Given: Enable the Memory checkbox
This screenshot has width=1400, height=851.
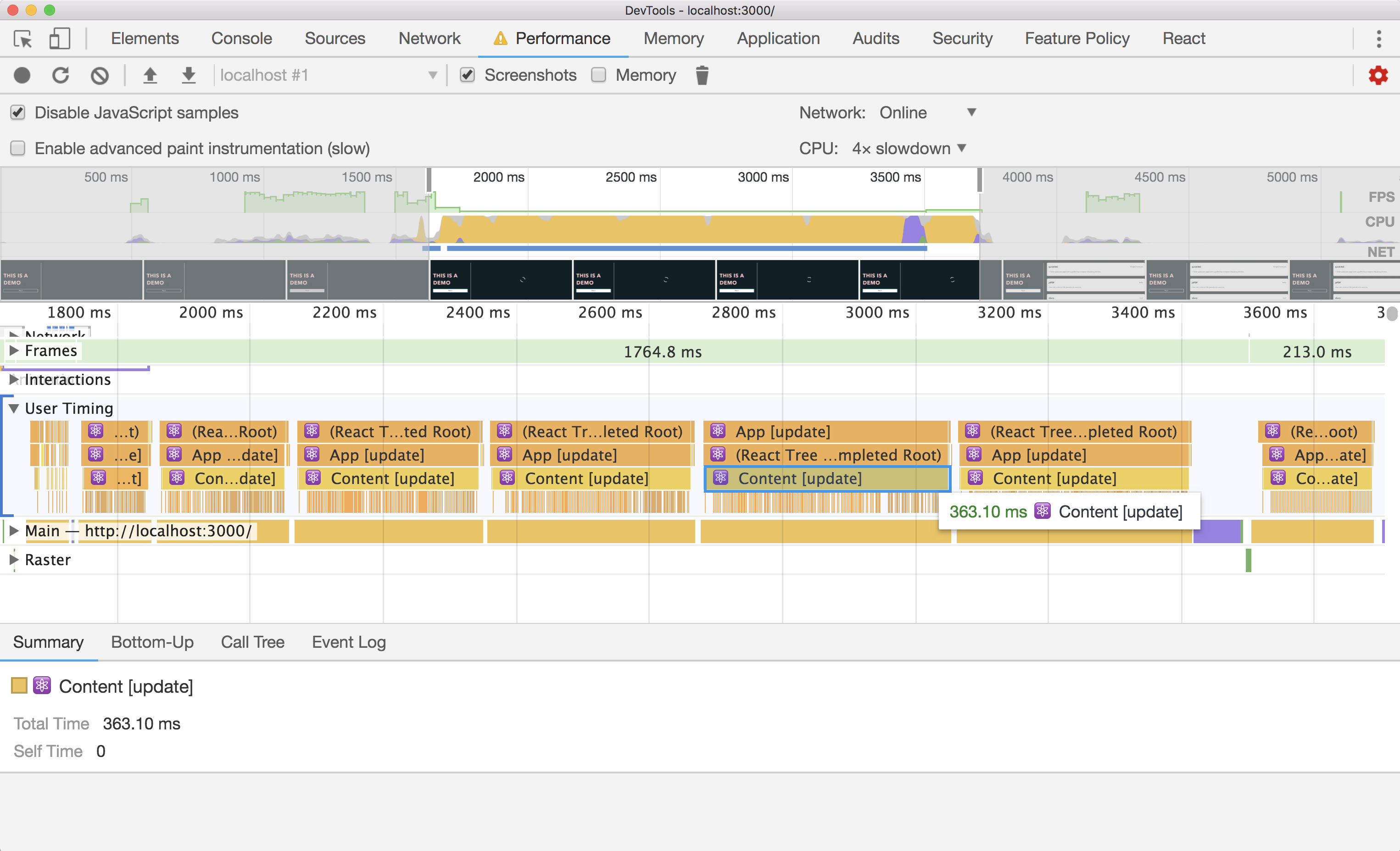Looking at the screenshot, I should (x=598, y=75).
